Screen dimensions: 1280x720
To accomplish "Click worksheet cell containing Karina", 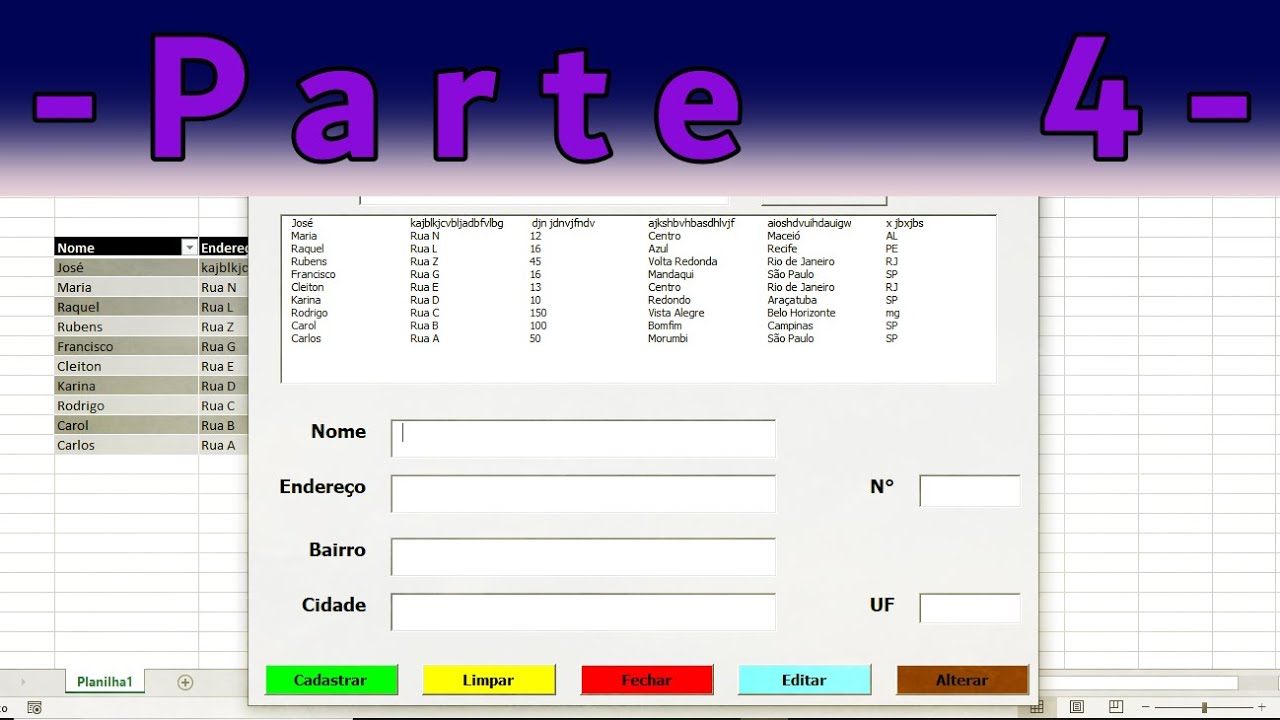I will [126, 386].
